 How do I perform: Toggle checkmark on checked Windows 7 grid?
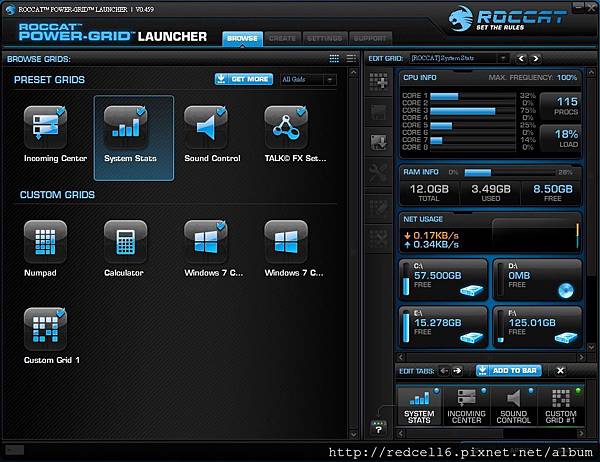point(221,225)
